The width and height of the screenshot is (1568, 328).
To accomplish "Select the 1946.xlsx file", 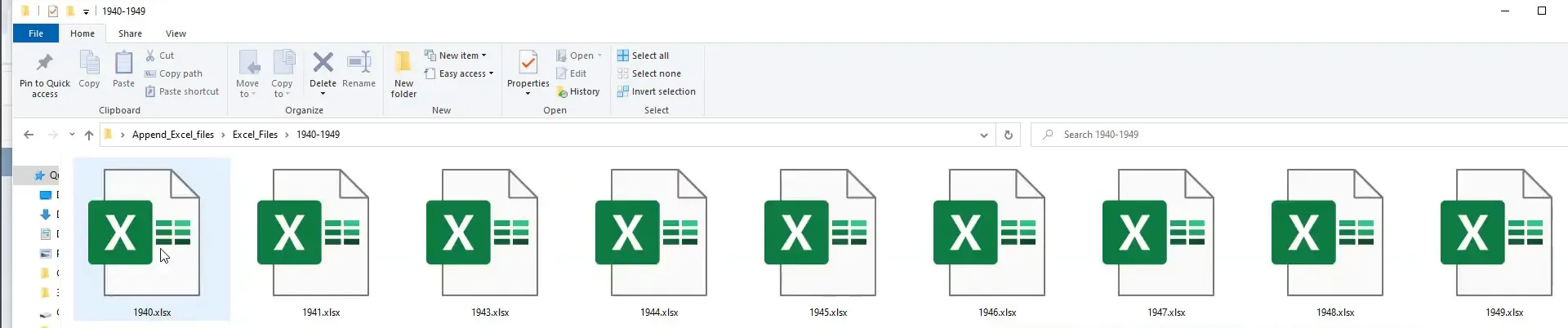I will tap(997, 241).
